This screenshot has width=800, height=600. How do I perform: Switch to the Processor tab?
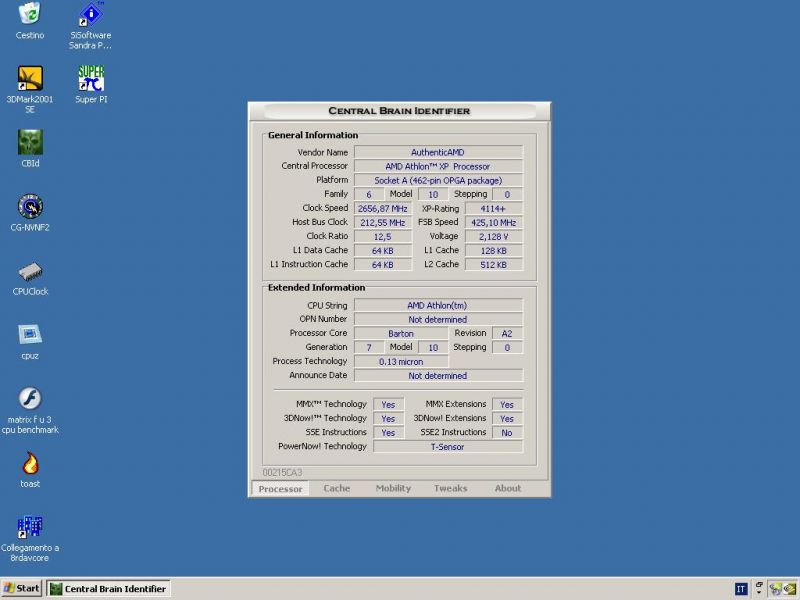[x=280, y=488]
